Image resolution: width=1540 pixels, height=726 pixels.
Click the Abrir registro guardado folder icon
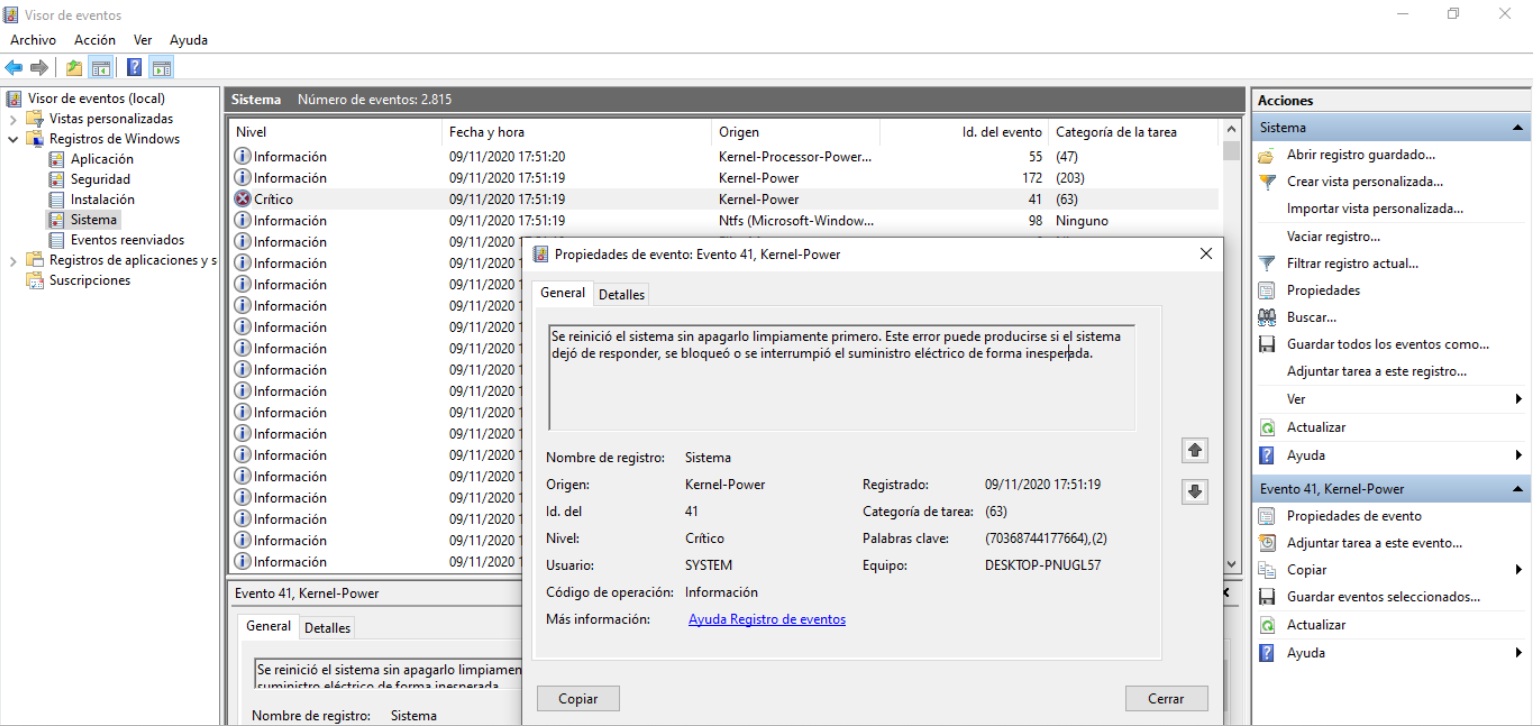coord(1267,155)
